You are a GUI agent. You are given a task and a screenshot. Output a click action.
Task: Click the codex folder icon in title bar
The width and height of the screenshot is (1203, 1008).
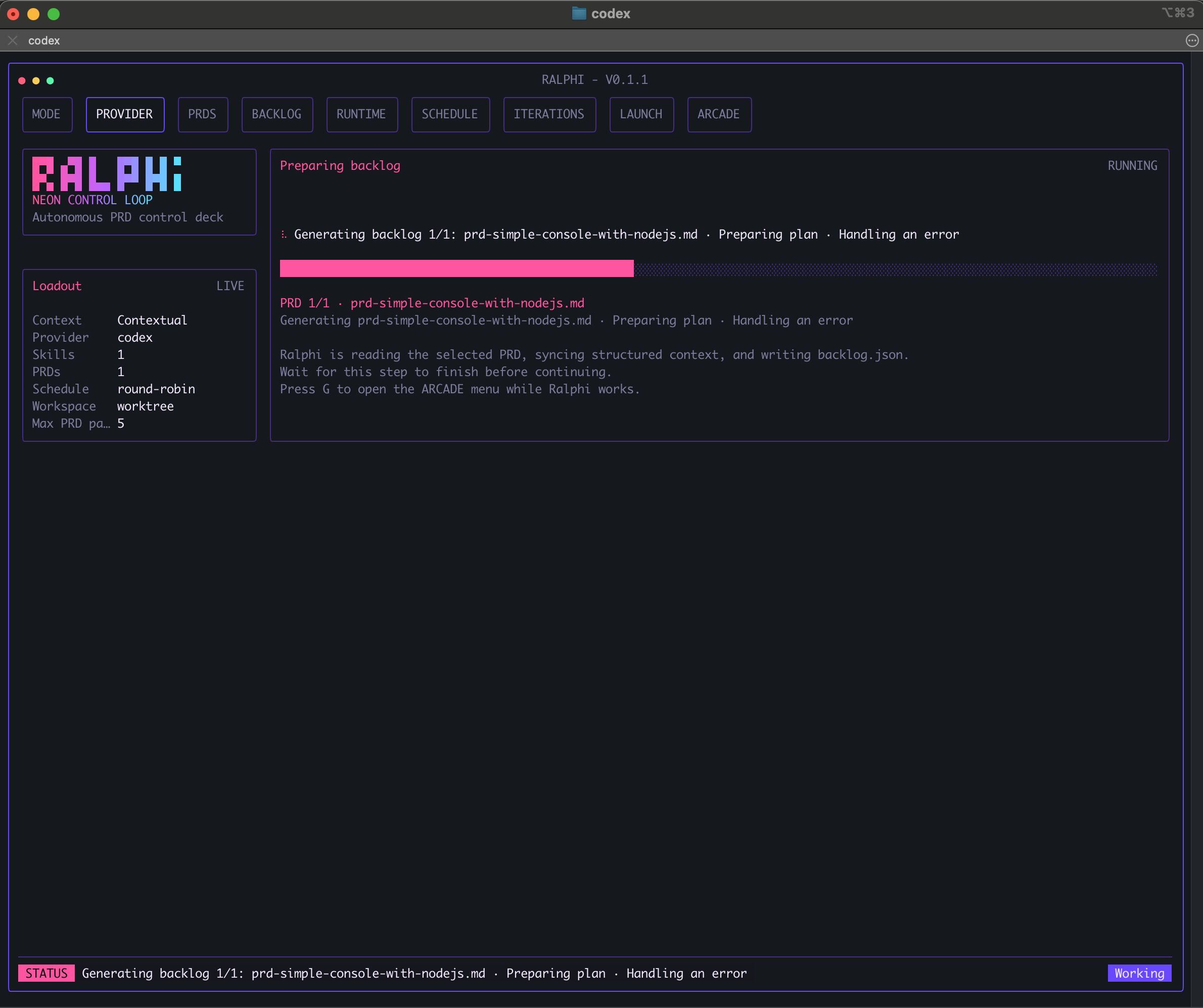click(579, 13)
